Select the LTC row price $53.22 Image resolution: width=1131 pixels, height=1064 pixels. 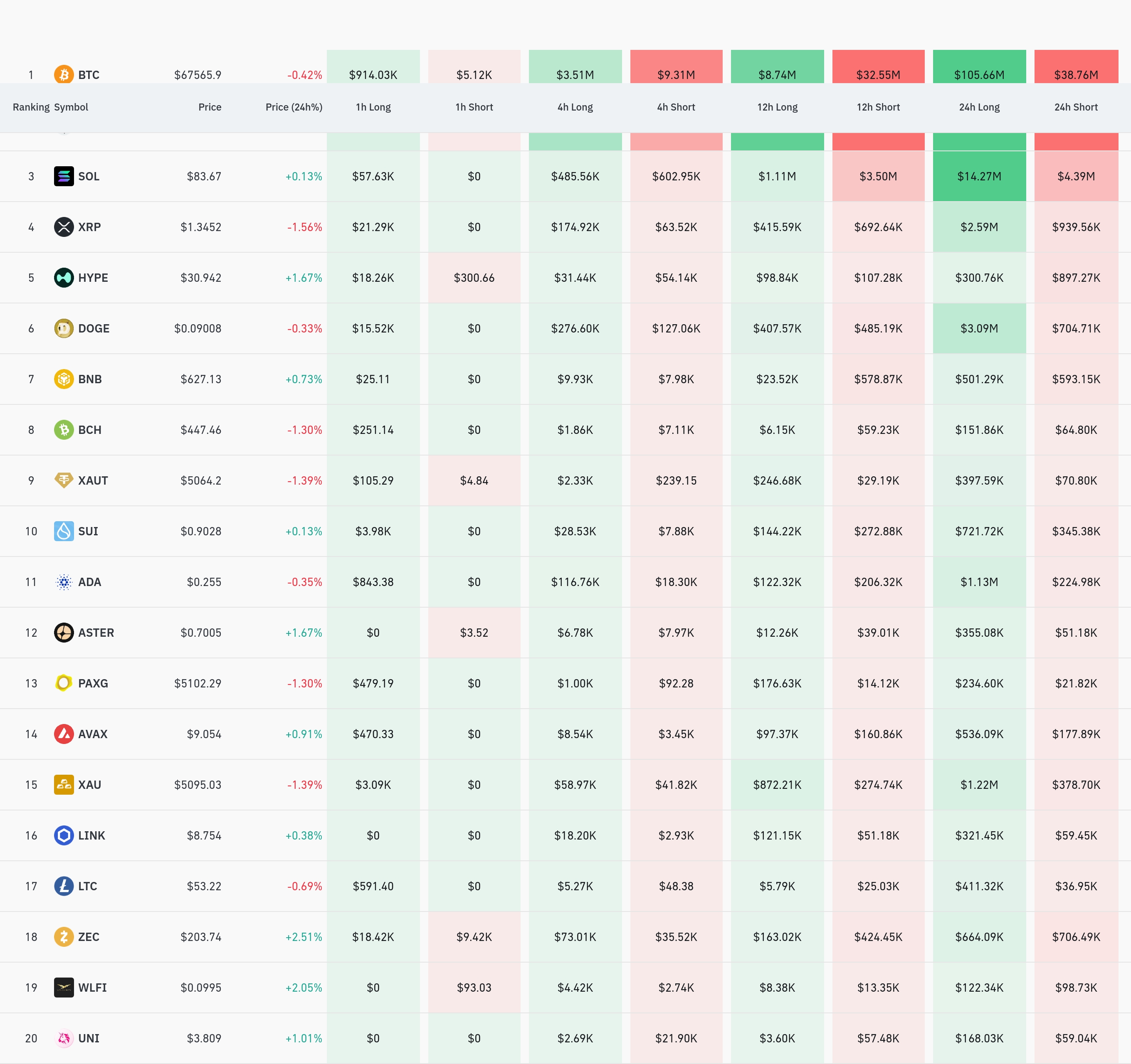point(204,886)
